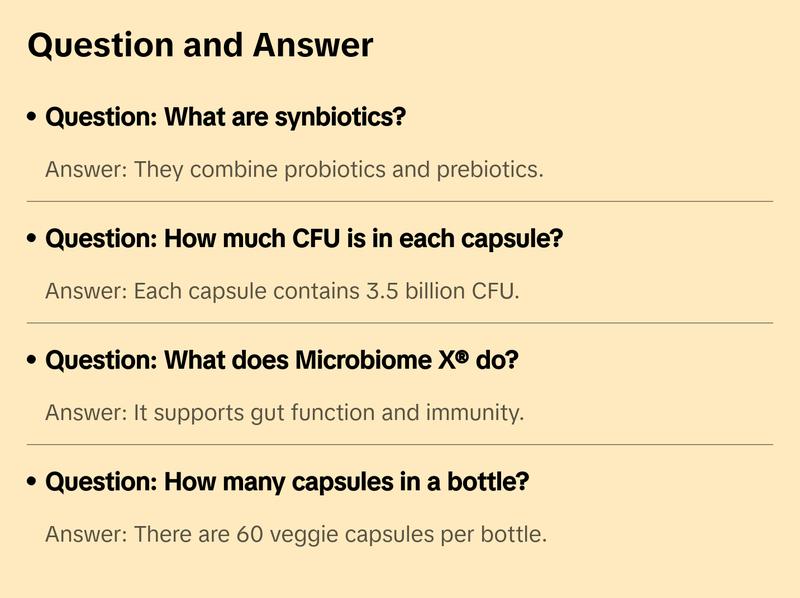Click the divider line below the synbiotics answer
Image resolution: width=800 pixels, height=598 pixels.
[400, 201]
